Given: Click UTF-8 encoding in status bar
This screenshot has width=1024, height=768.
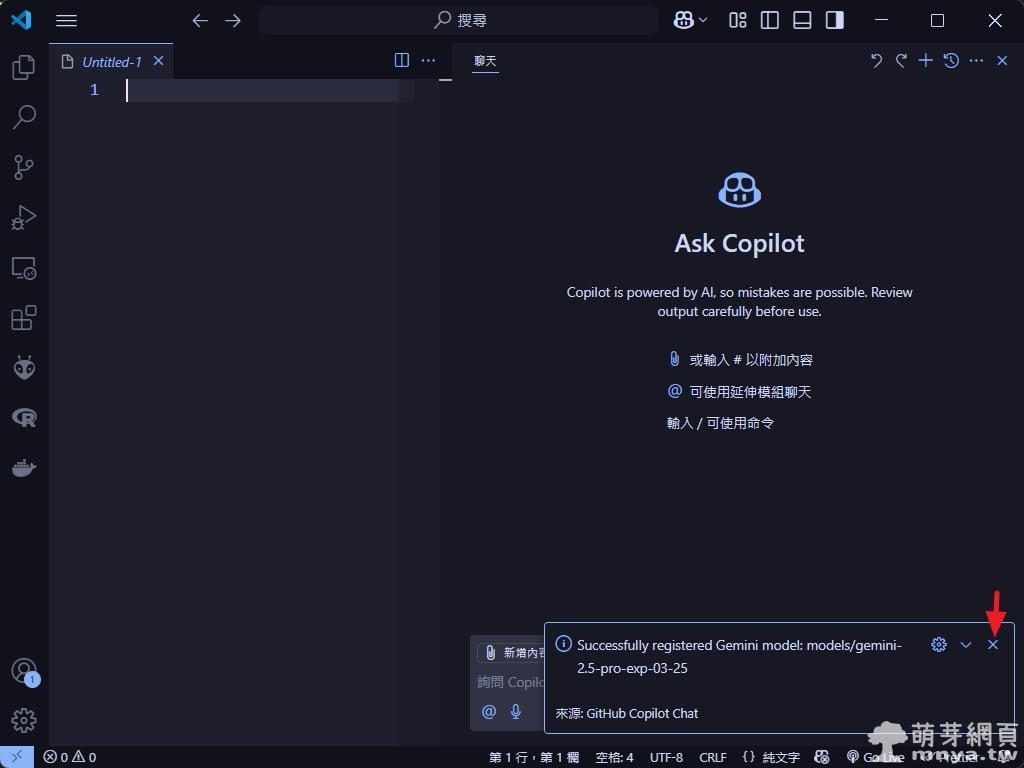Looking at the screenshot, I should coord(666,757).
